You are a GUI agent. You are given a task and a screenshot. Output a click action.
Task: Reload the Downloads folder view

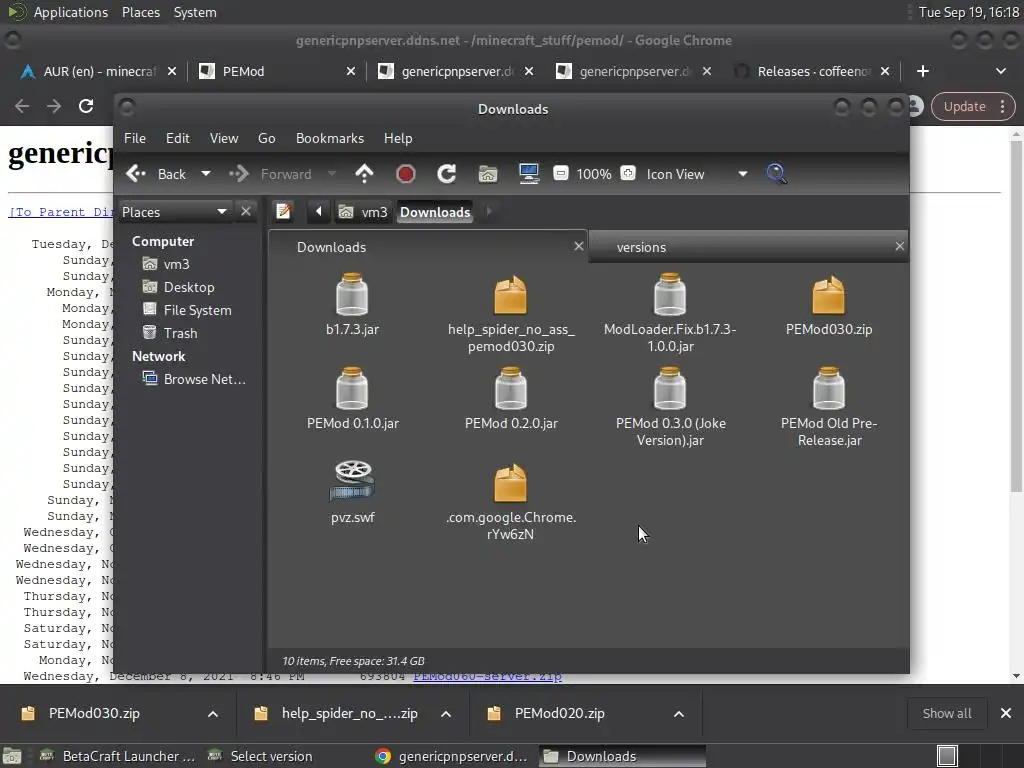(447, 174)
